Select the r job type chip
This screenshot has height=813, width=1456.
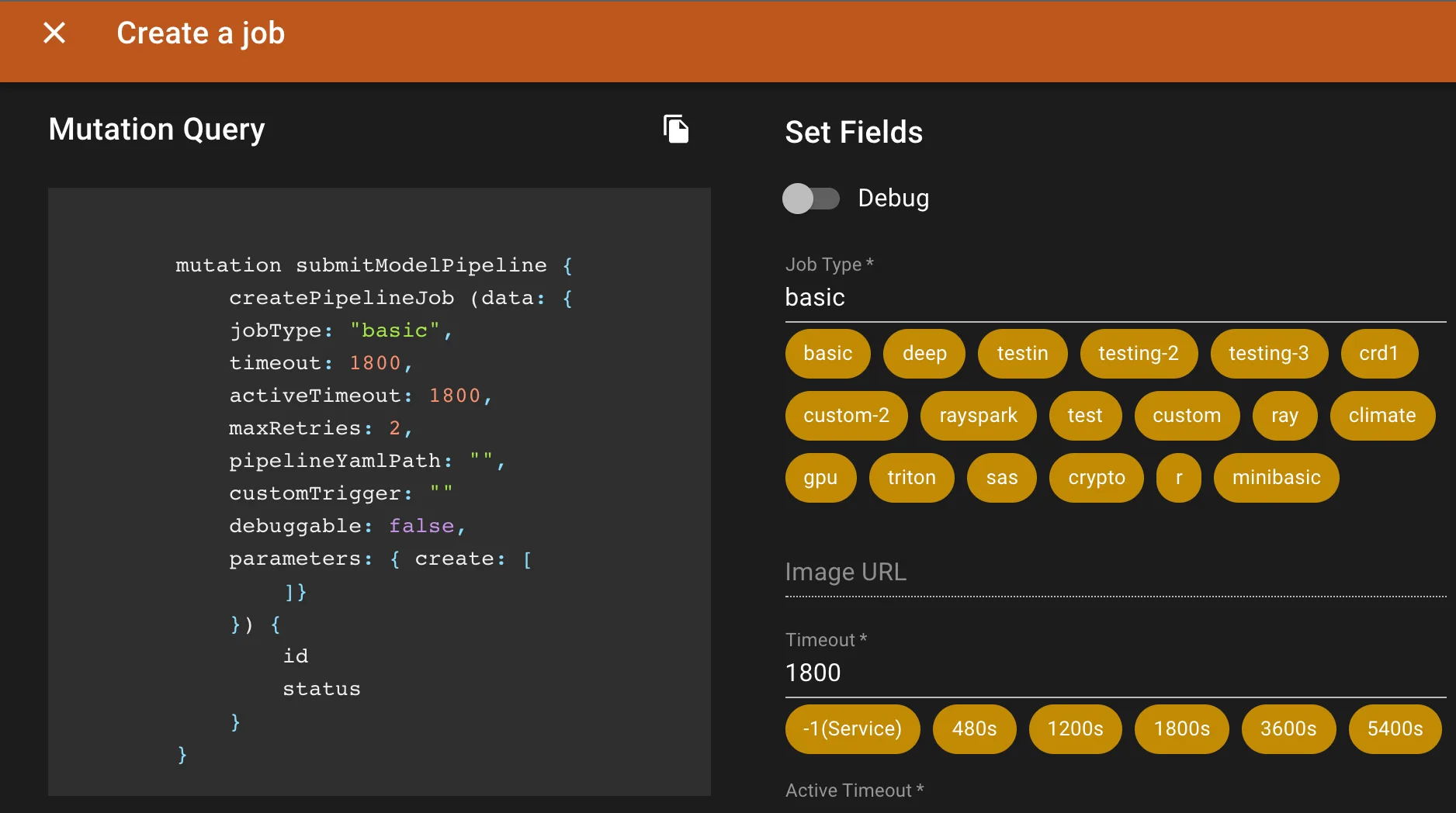point(1179,478)
